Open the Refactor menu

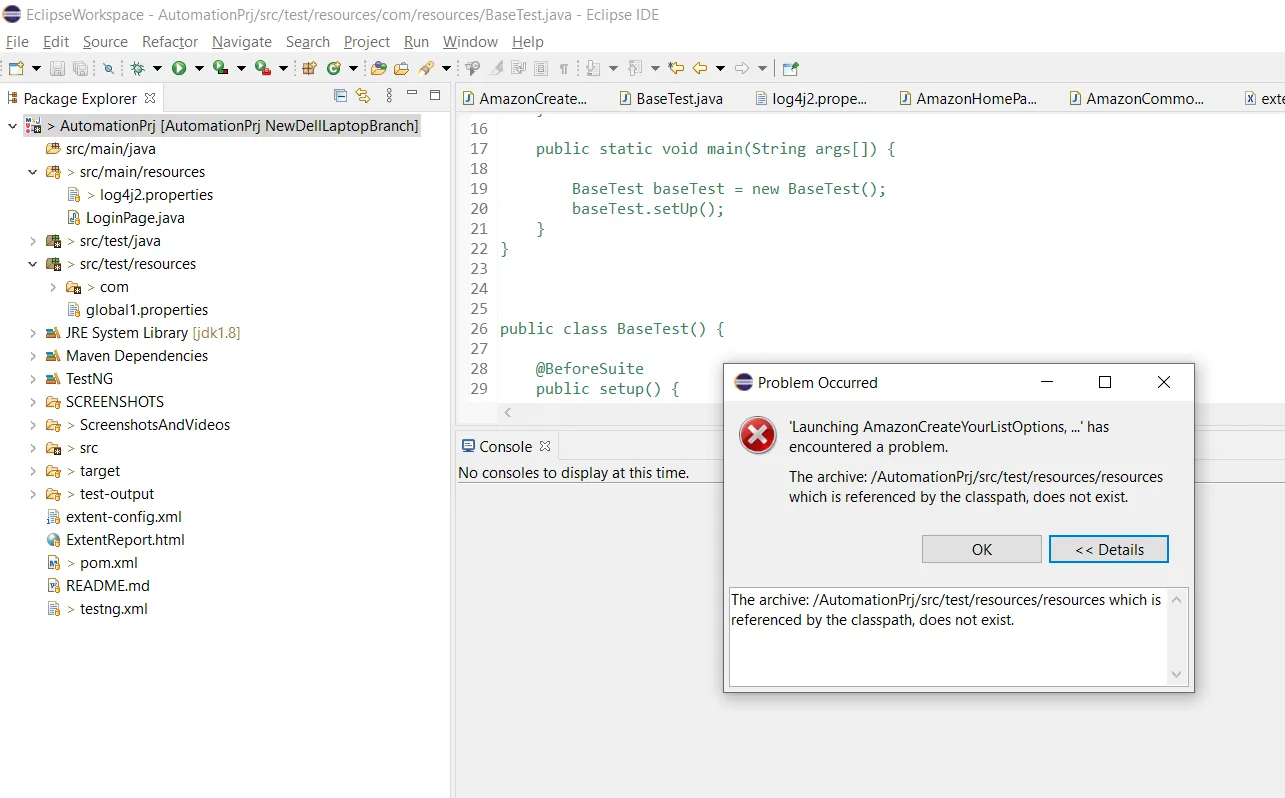[x=170, y=41]
